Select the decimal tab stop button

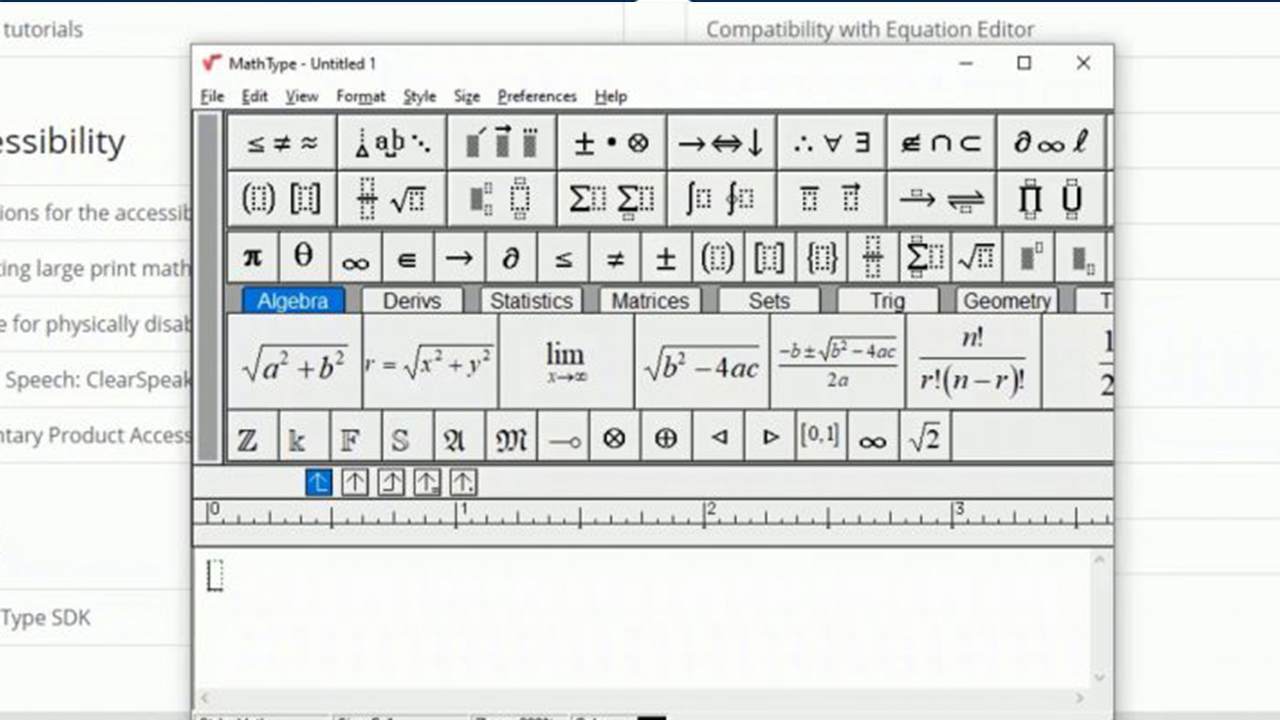(463, 482)
